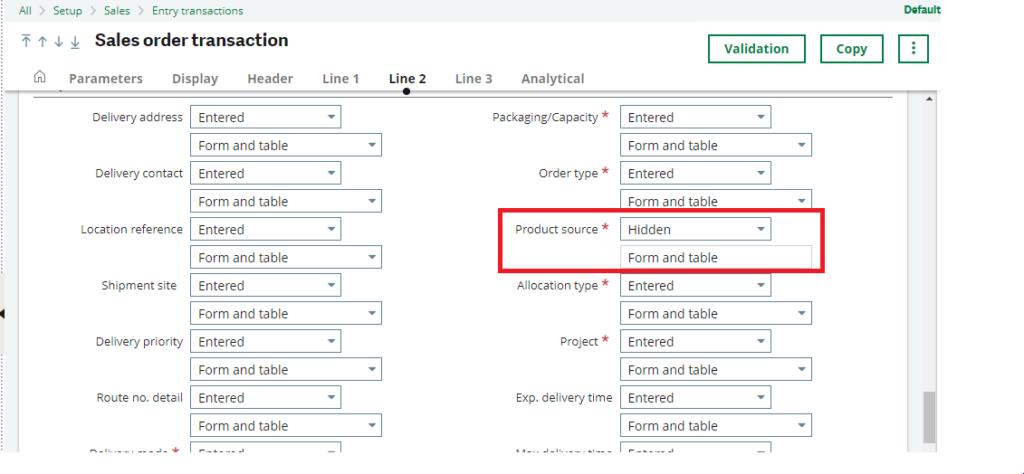
Task: Click the Copy button
Action: 852,49
